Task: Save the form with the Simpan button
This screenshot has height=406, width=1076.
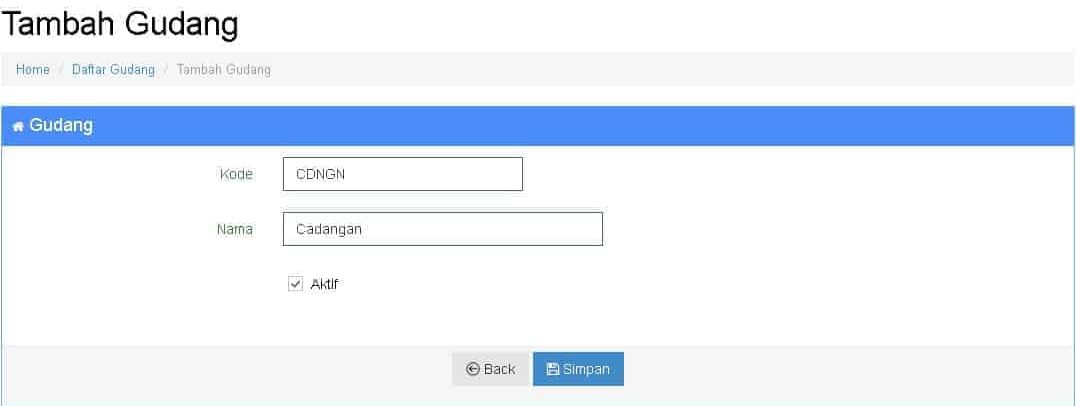Action: [578, 369]
